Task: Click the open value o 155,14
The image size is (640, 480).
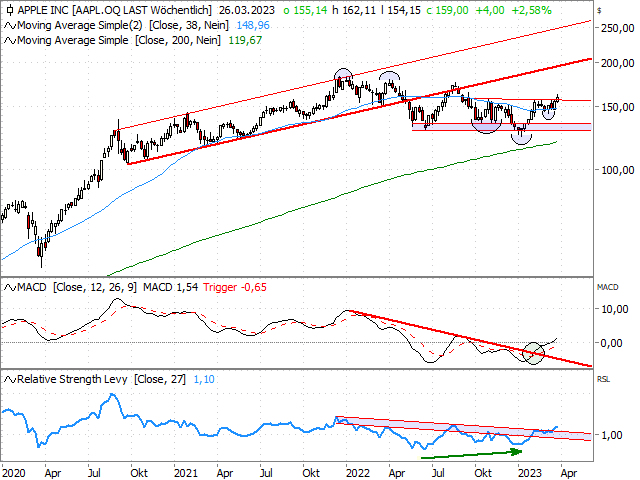Action: (x=305, y=10)
